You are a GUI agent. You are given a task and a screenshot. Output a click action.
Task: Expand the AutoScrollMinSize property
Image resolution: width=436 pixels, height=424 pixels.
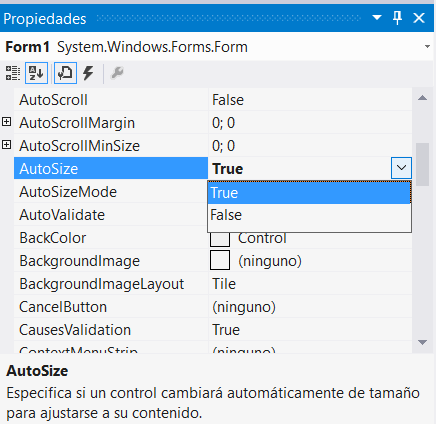[x=7, y=145]
